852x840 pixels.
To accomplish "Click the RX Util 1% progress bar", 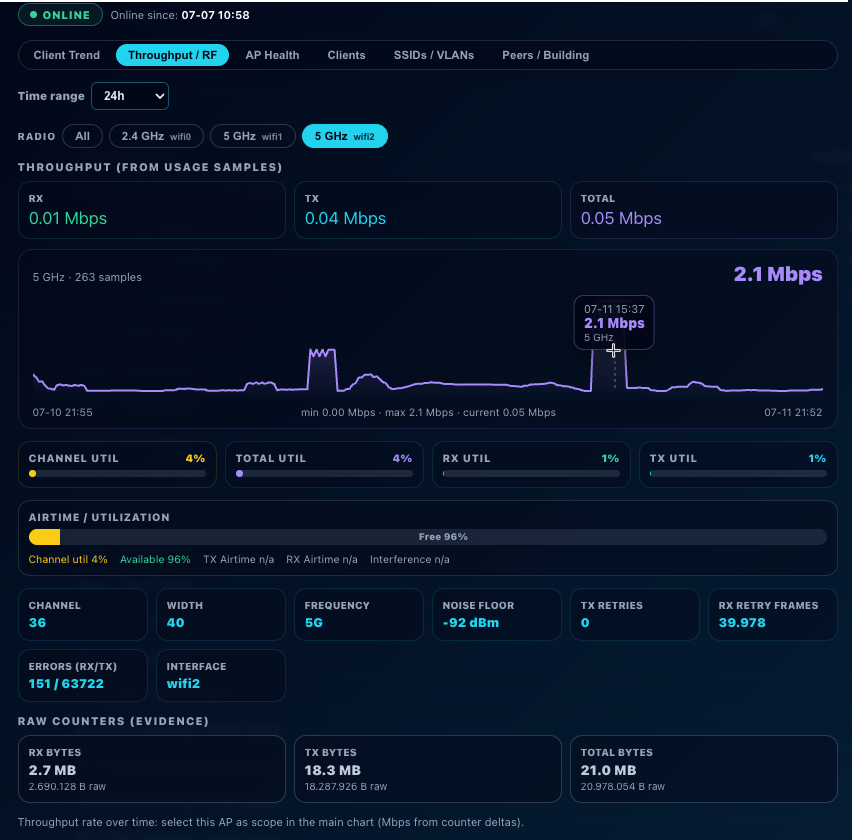I will point(531,474).
